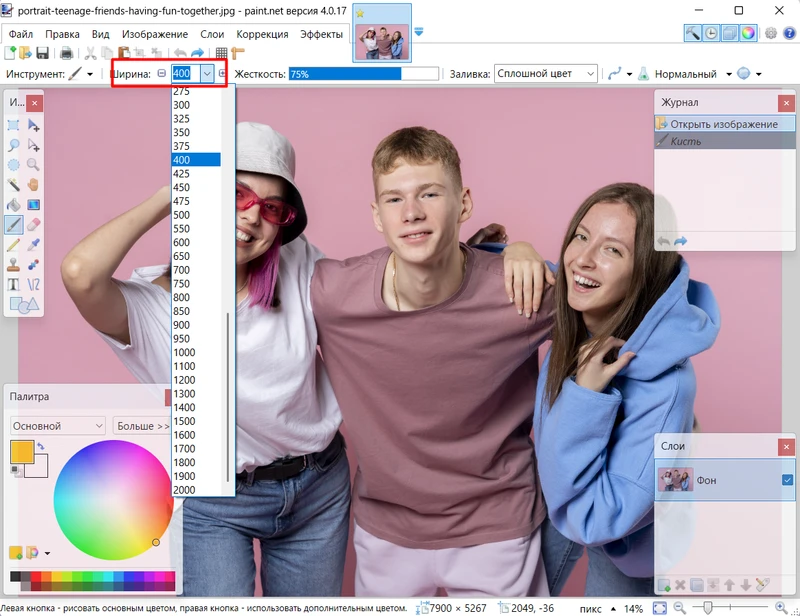Collapse the Ширина width dropdown arrow
Screen dimensions: 800x616
tap(207, 74)
